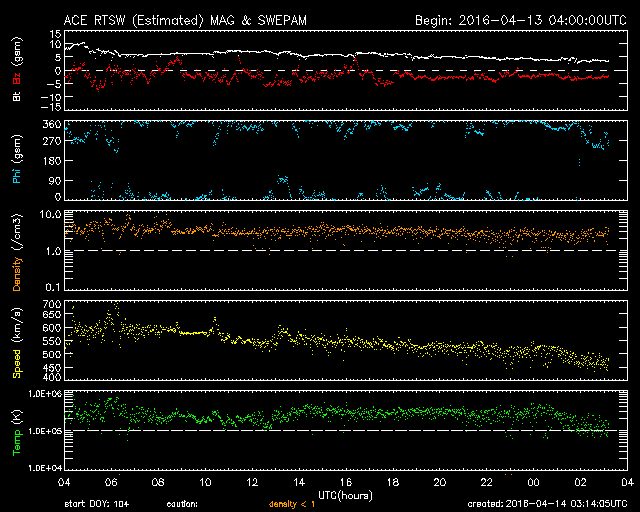Click the 00 hour tick label

tap(531, 482)
